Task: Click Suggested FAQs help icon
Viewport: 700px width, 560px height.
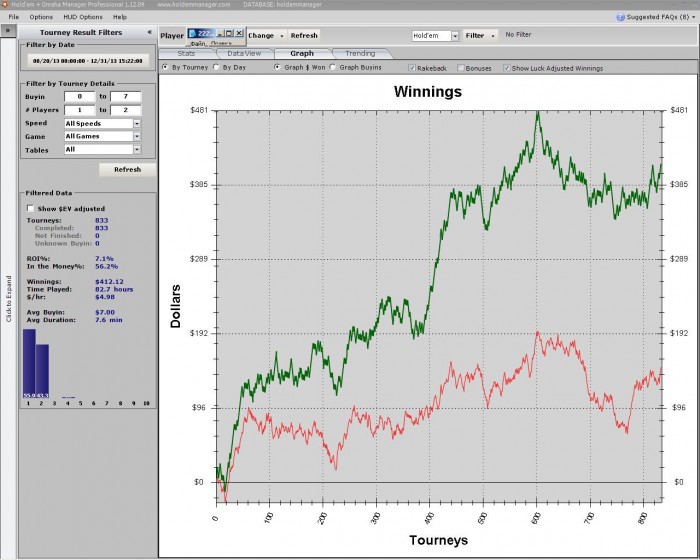Action: point(620,17)
